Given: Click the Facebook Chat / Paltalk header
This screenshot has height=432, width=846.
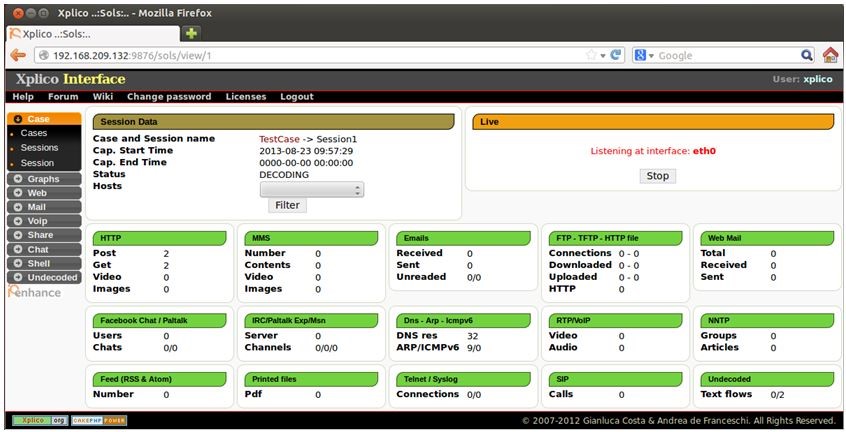Looking at the screenshot, I should pyautogui.click(x=160, y=320).
